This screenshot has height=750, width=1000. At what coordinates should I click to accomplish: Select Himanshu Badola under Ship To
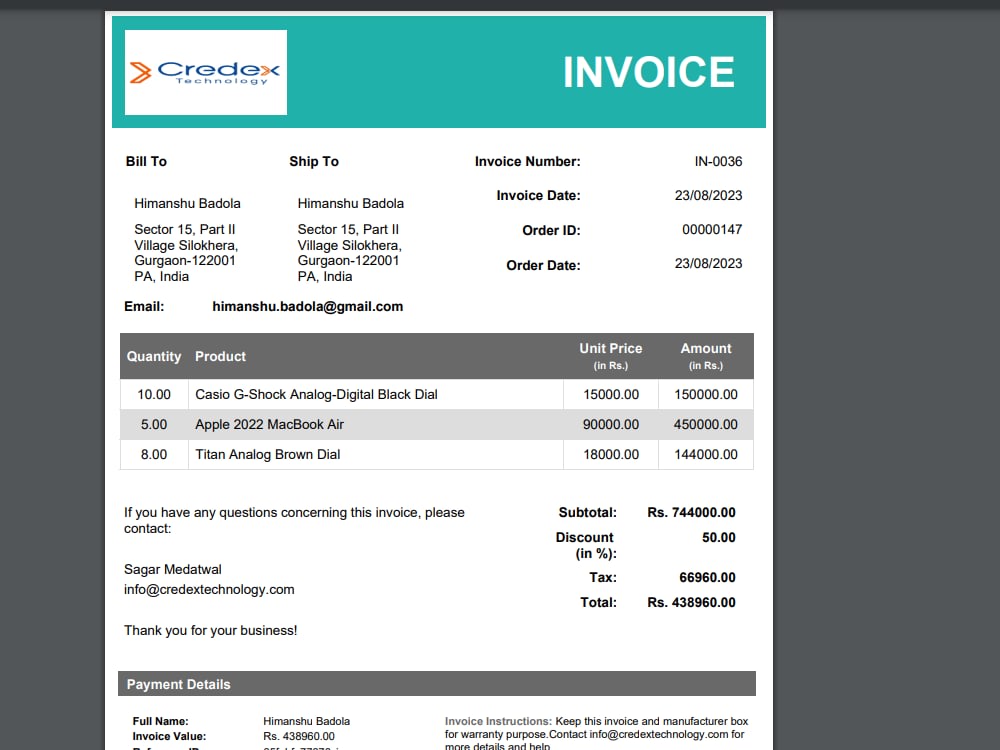pyautogui.click(x=350, y=203)
